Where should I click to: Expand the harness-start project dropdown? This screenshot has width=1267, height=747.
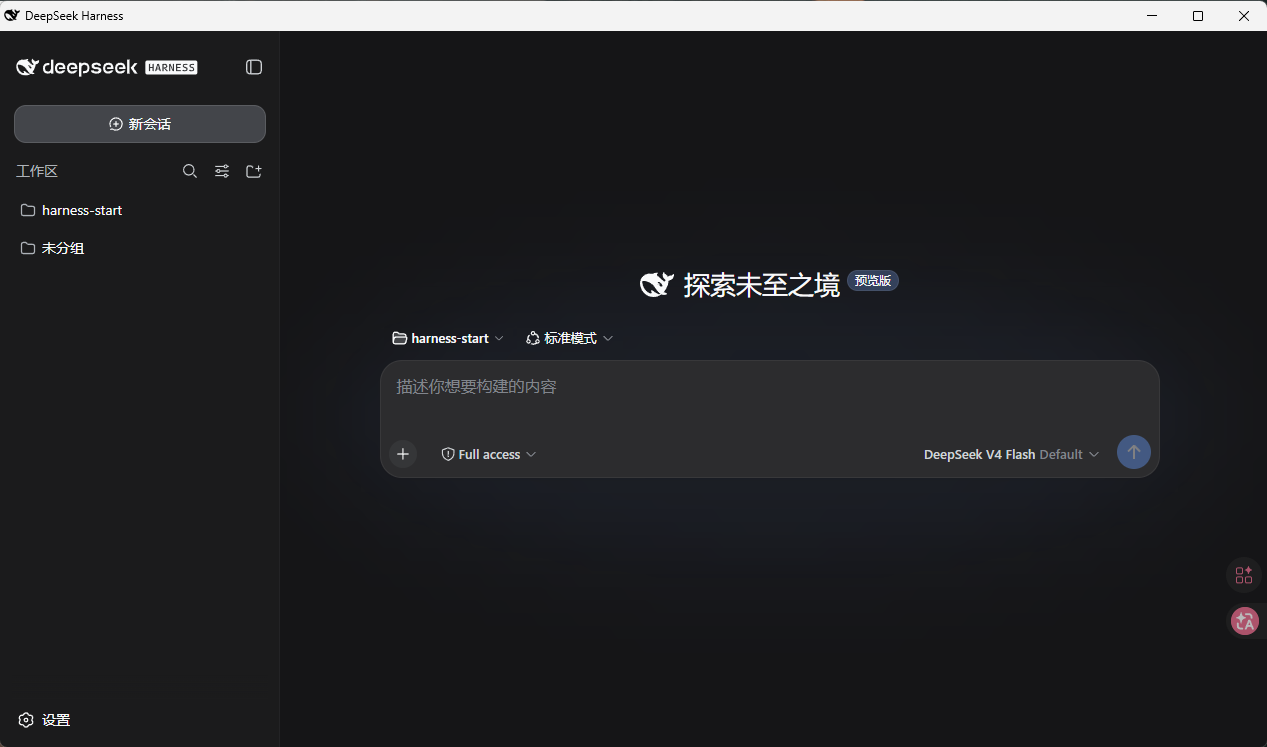tap(448, 338)
